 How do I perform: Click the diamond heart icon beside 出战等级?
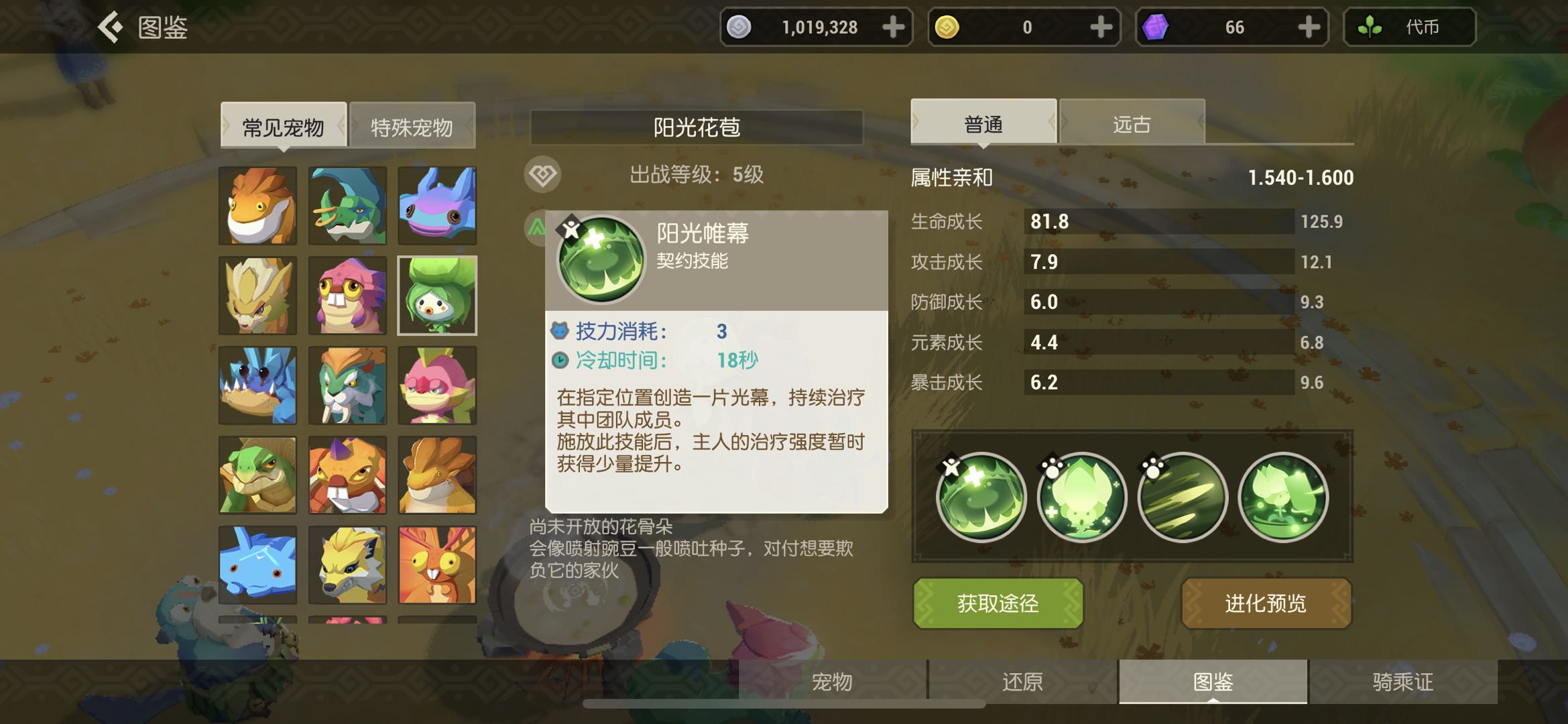(542, 175)
